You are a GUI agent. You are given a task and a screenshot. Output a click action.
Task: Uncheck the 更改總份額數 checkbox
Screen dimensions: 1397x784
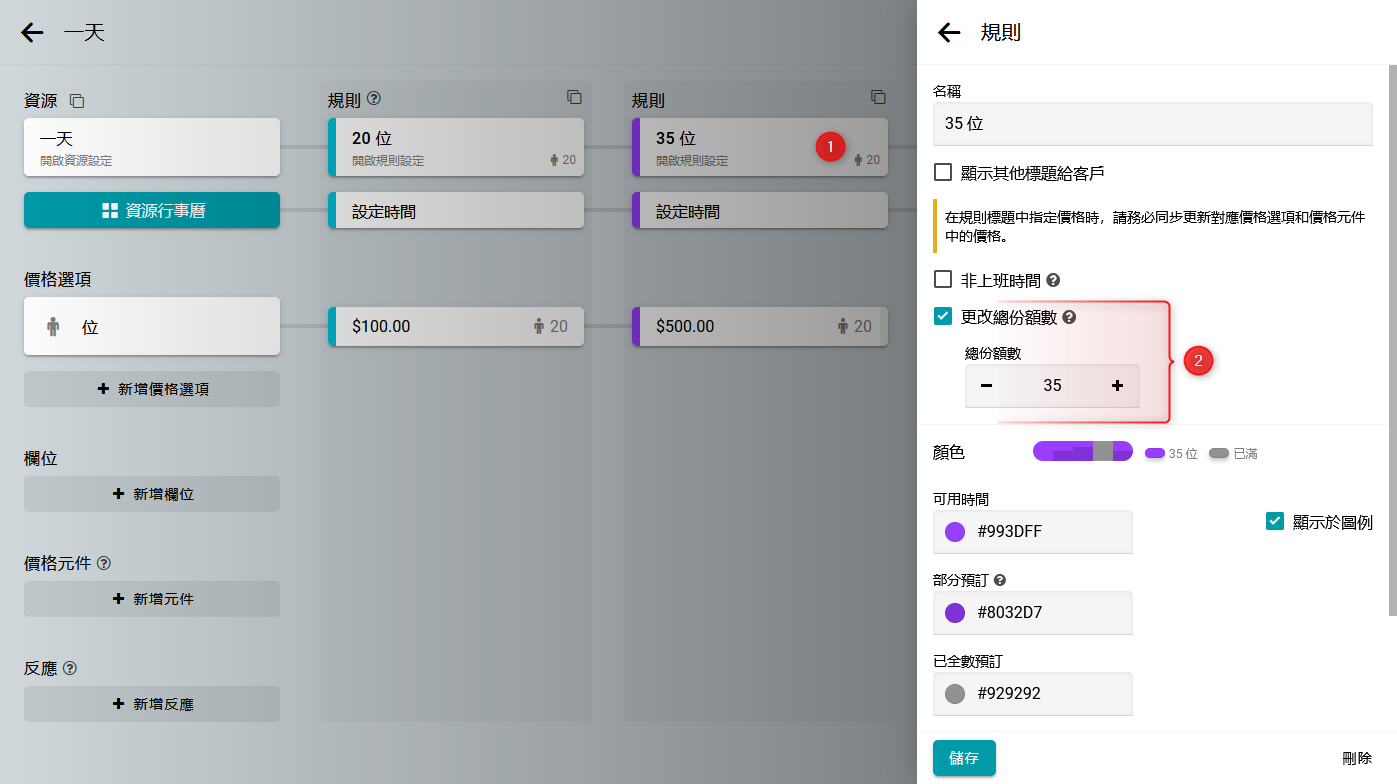click(x=943, y=317)
